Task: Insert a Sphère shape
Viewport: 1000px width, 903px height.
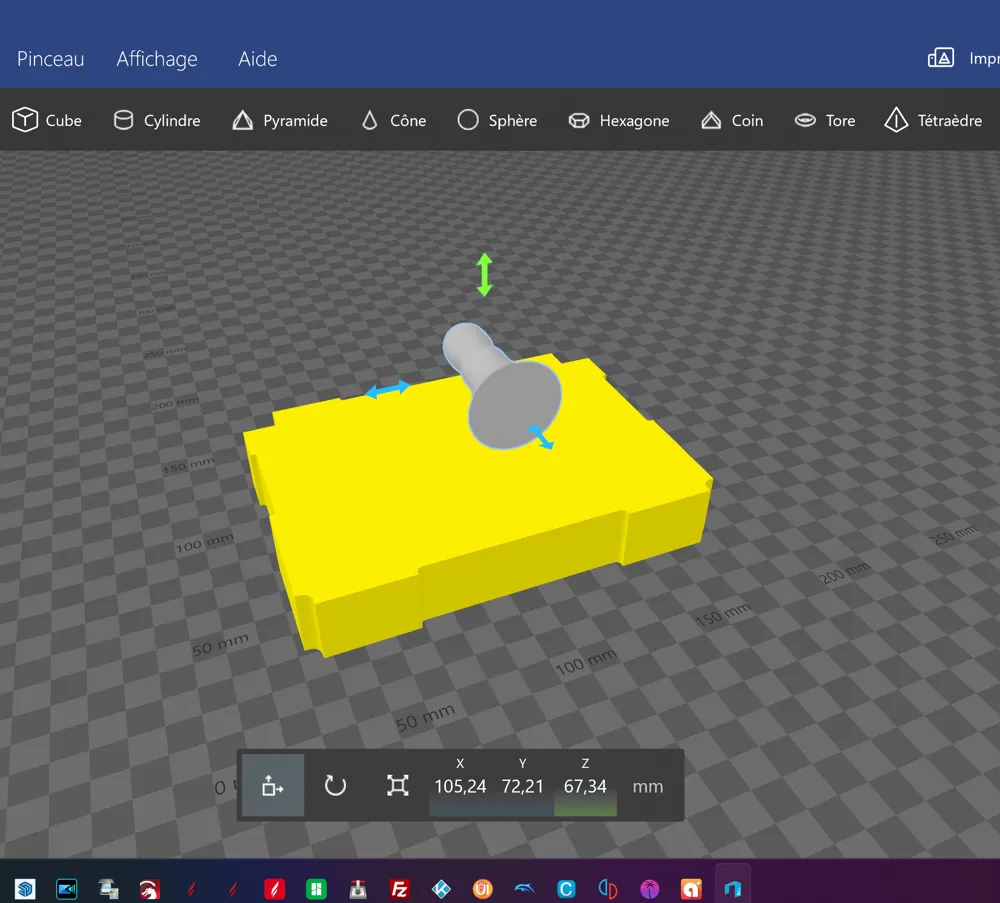Action: pos(497,121)
